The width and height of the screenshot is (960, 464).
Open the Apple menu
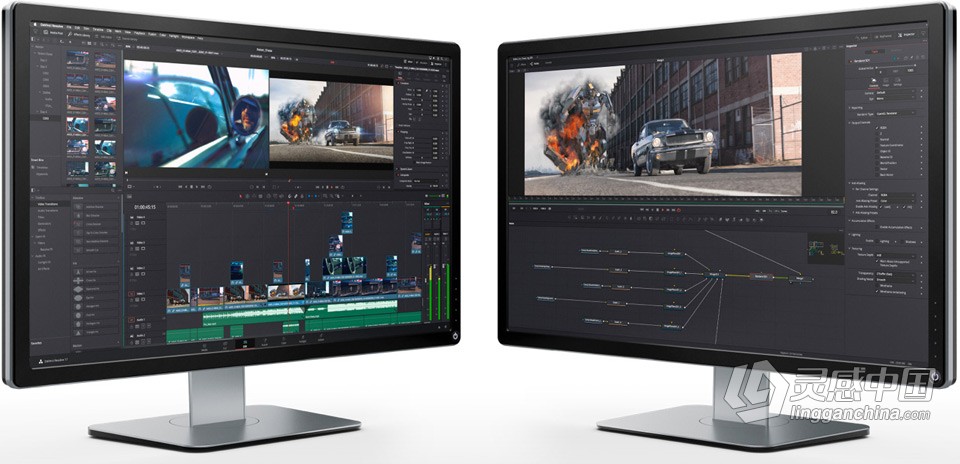coord(35,24)
